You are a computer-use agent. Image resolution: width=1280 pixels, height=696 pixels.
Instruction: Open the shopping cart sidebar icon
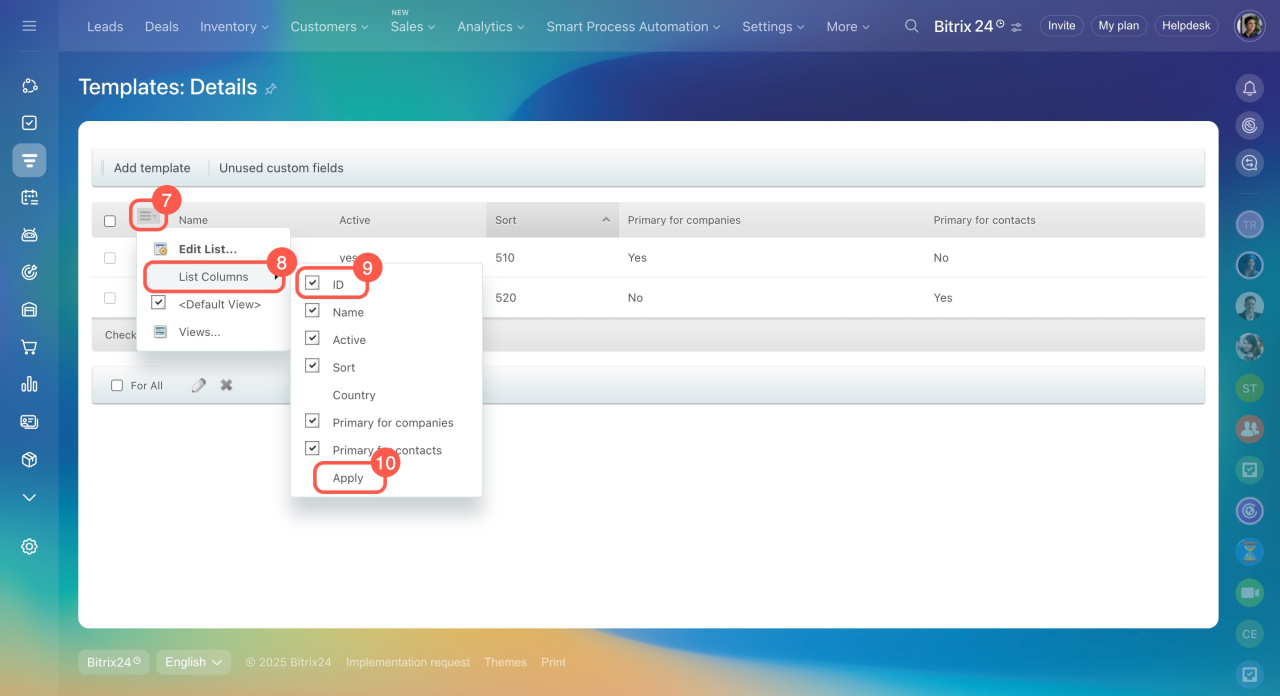(29, 347)
